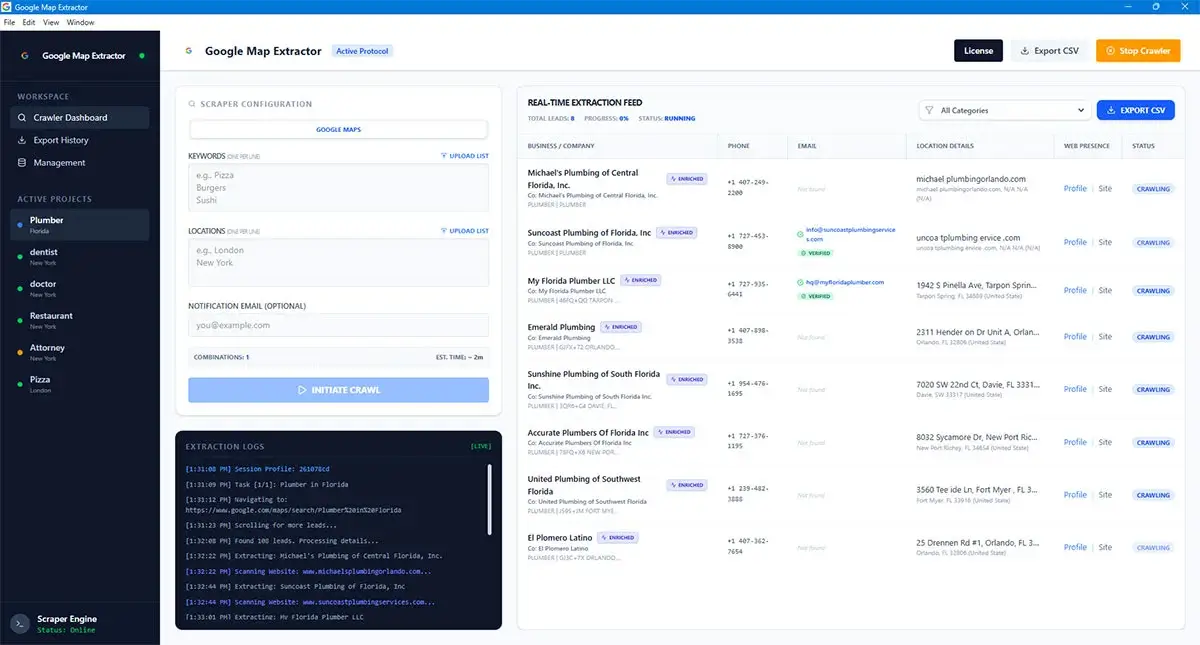This screenshot has height=645, width=1200.
Task: Click Enriched badge for El Plomero Latino
Action: pos(618,538)
